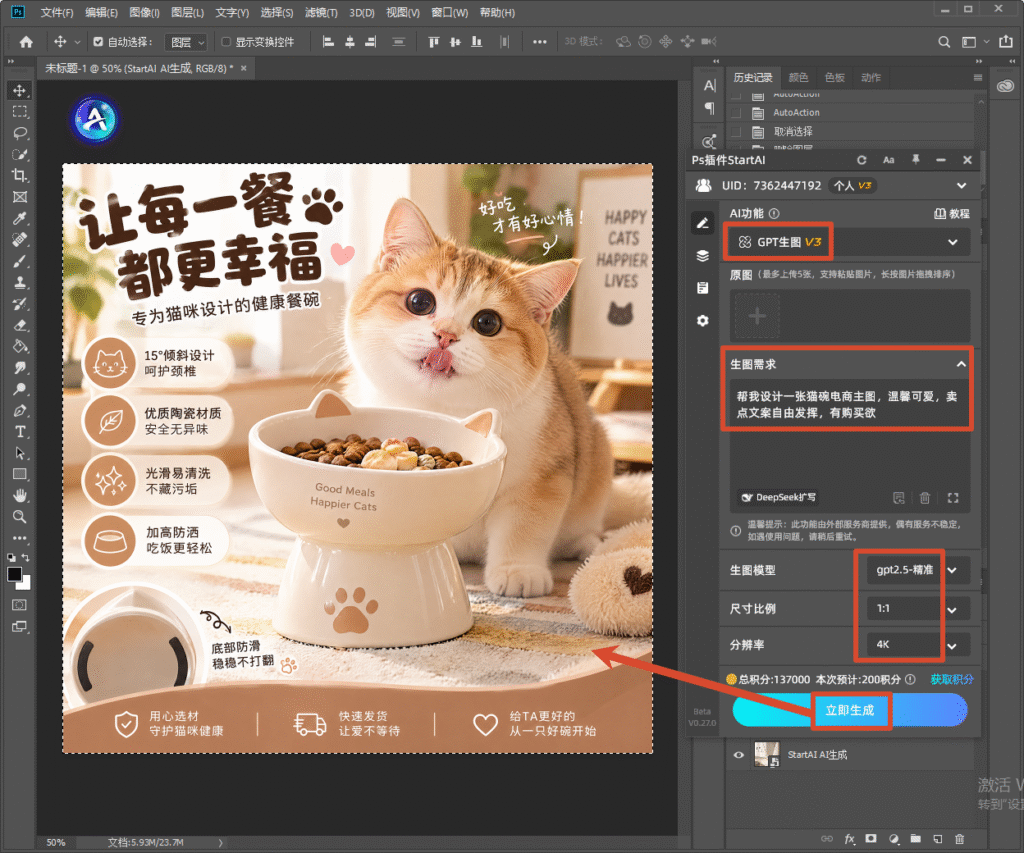This screenshot has width=1024, height=853.
Task: Toggle history state box beside AutoAction
Action: 736,113
